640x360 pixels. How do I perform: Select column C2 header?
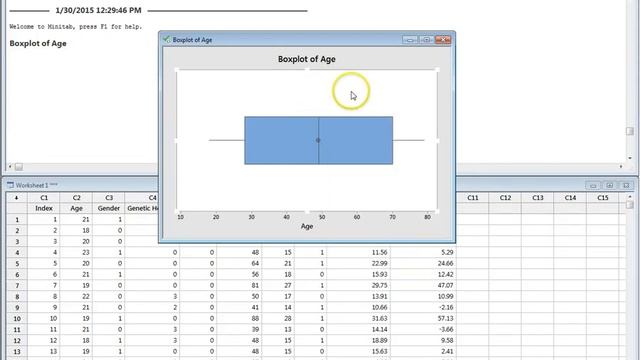pyautogui.click(x=76, y=198)
